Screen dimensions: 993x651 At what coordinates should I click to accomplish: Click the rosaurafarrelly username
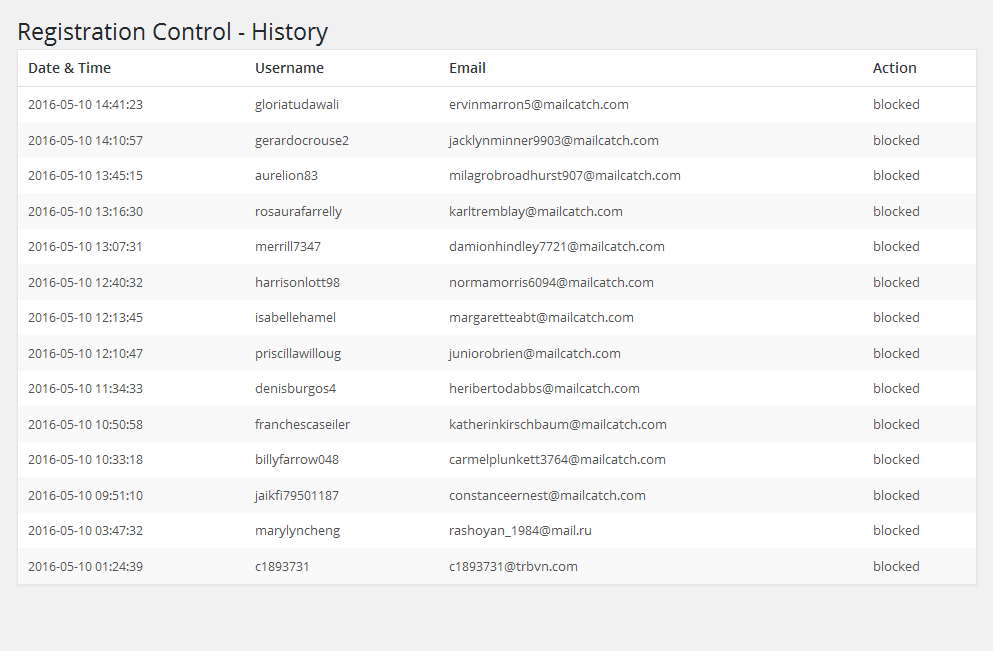pos(298,212)
